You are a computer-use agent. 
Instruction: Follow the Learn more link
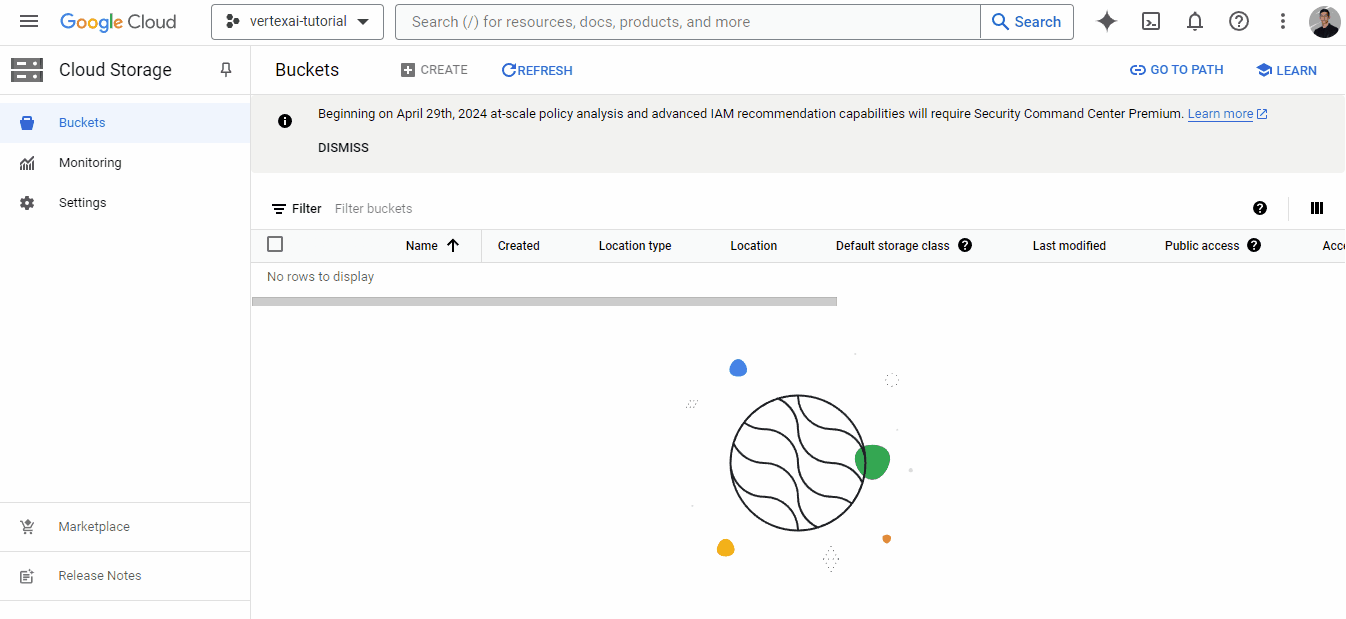pos(1228,114)
